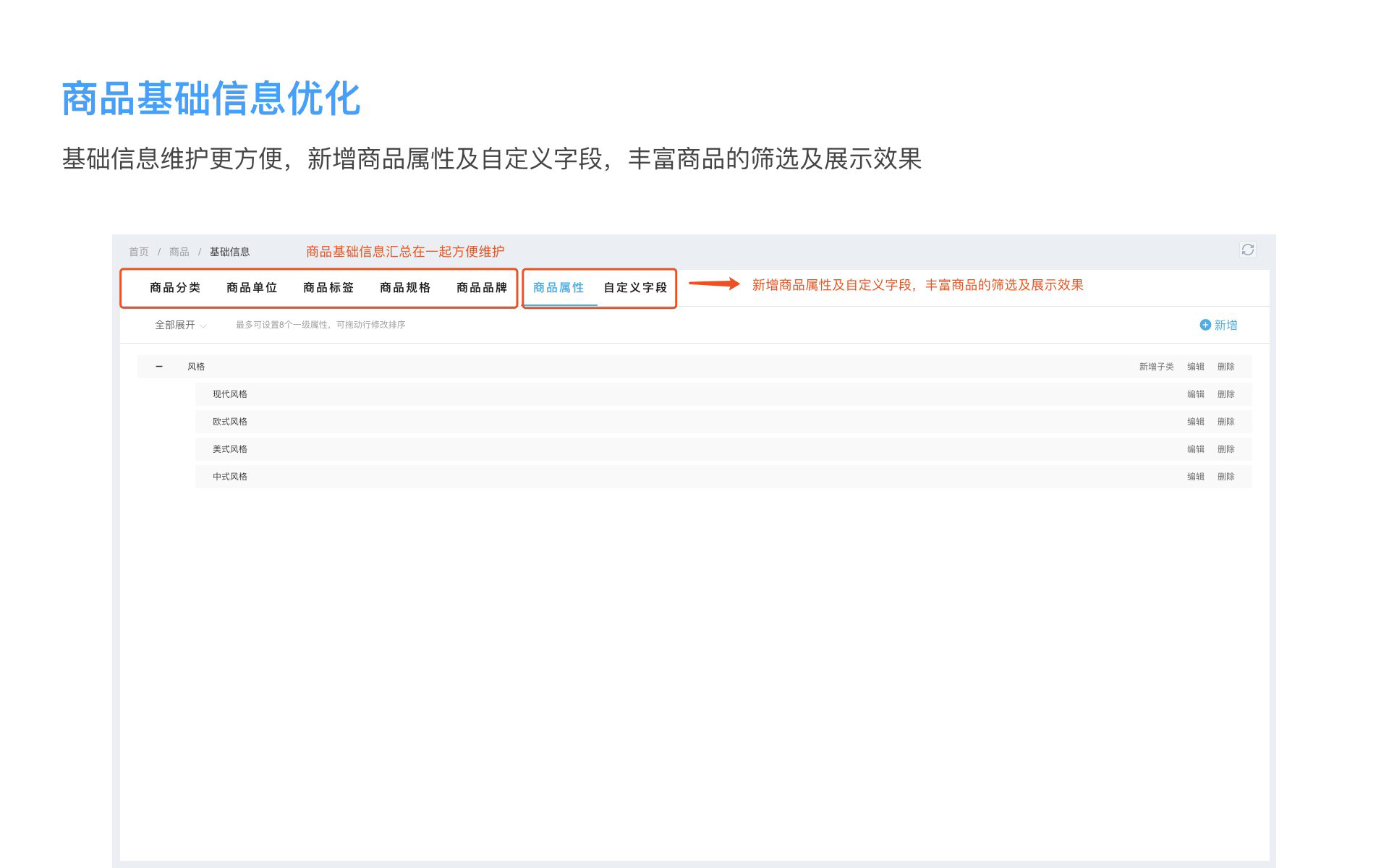Delete the 中式风格 entry
The image size is (1389, 868).
1226,477
